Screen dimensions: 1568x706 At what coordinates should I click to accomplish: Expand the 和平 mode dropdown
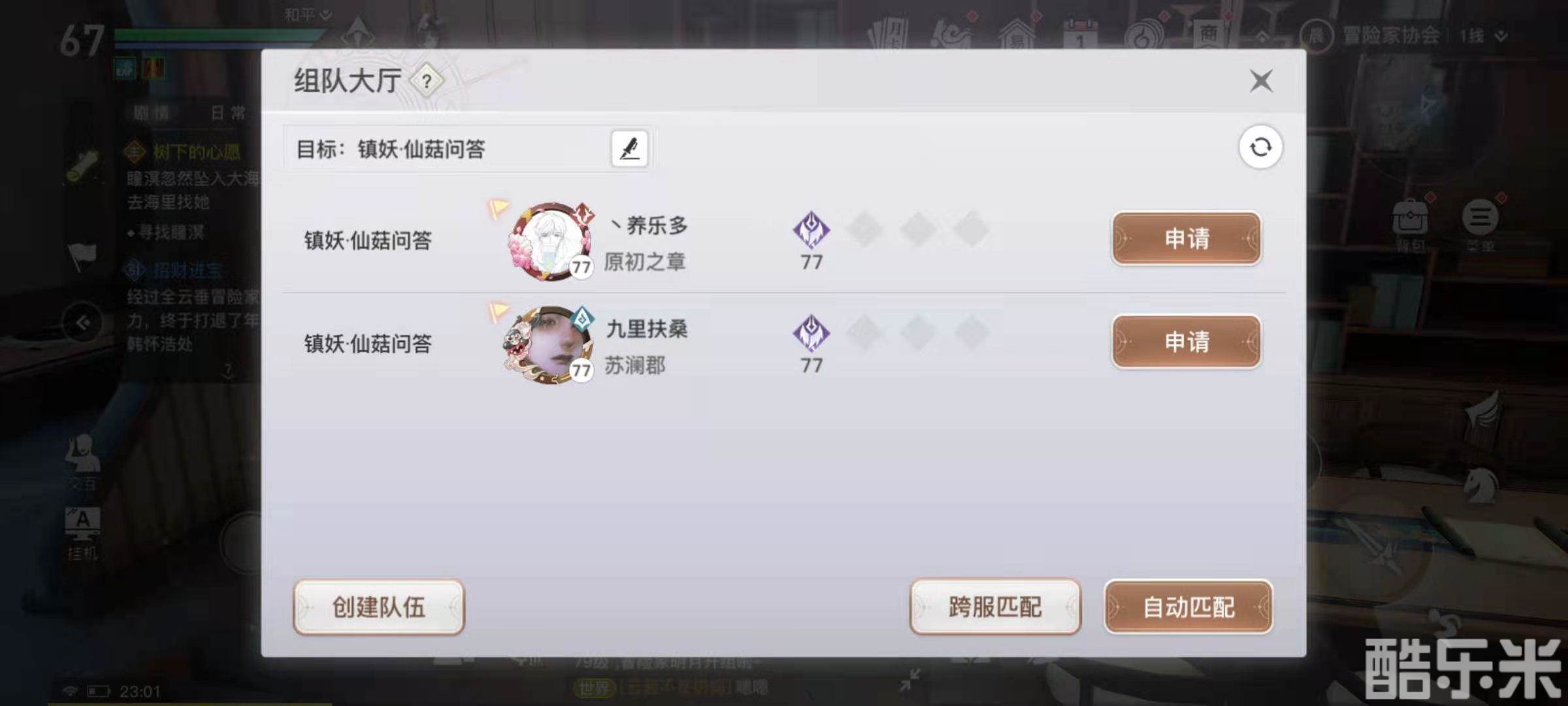point(308,14)
